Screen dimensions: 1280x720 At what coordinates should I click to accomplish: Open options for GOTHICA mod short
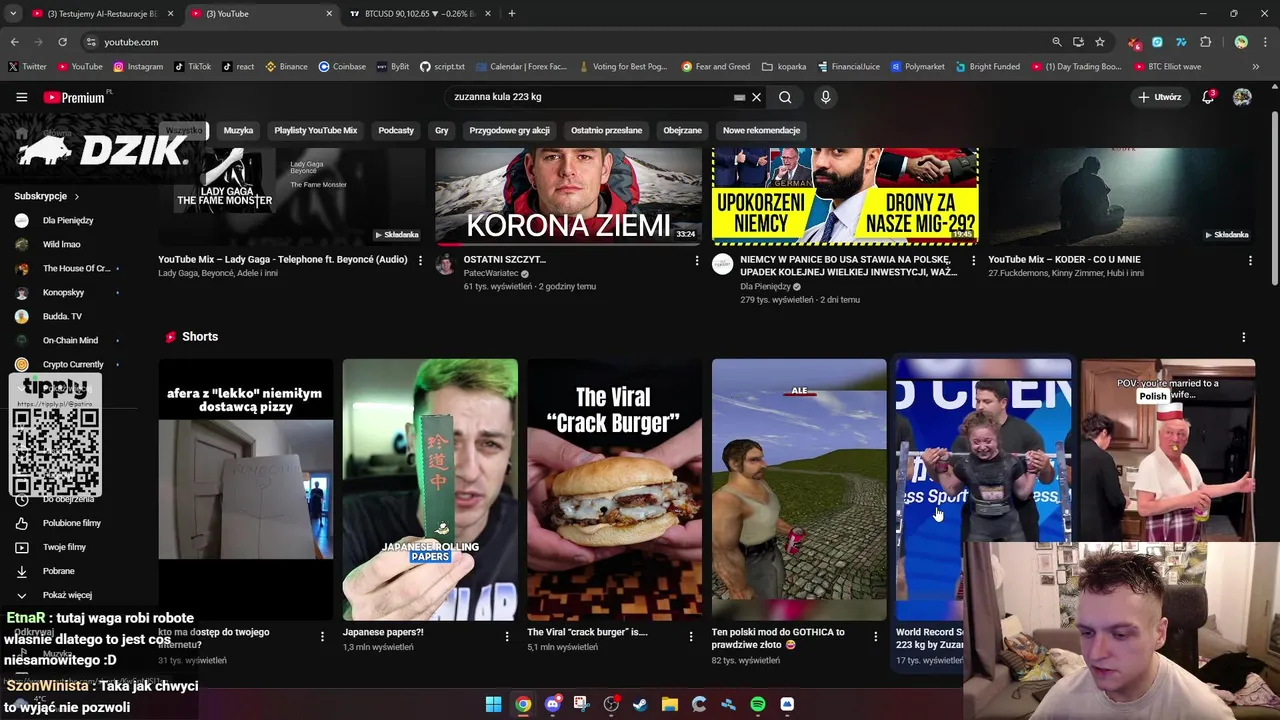click(x=876, y=636)
